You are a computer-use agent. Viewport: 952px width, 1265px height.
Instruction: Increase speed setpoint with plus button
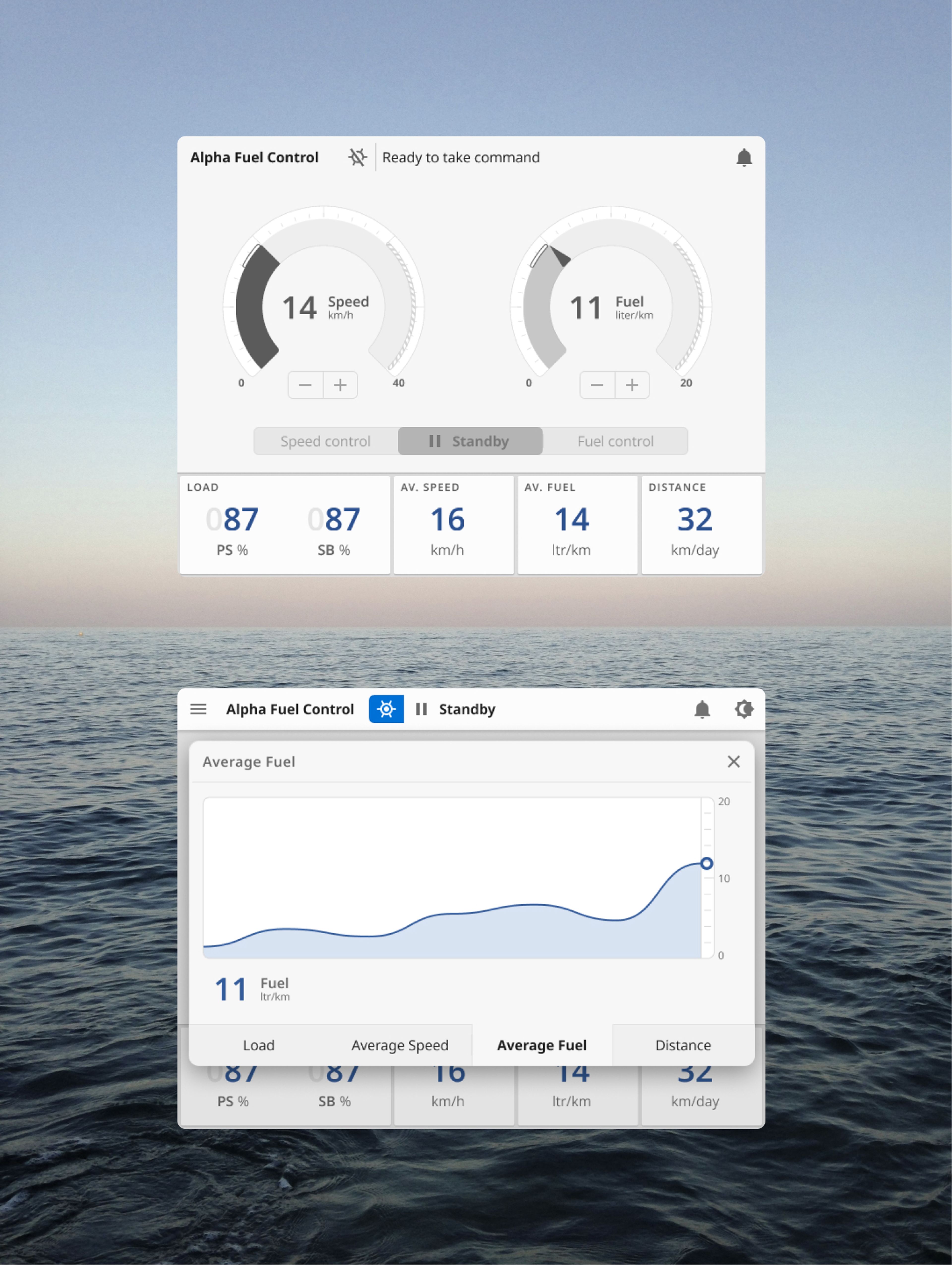tap(340, 385)
